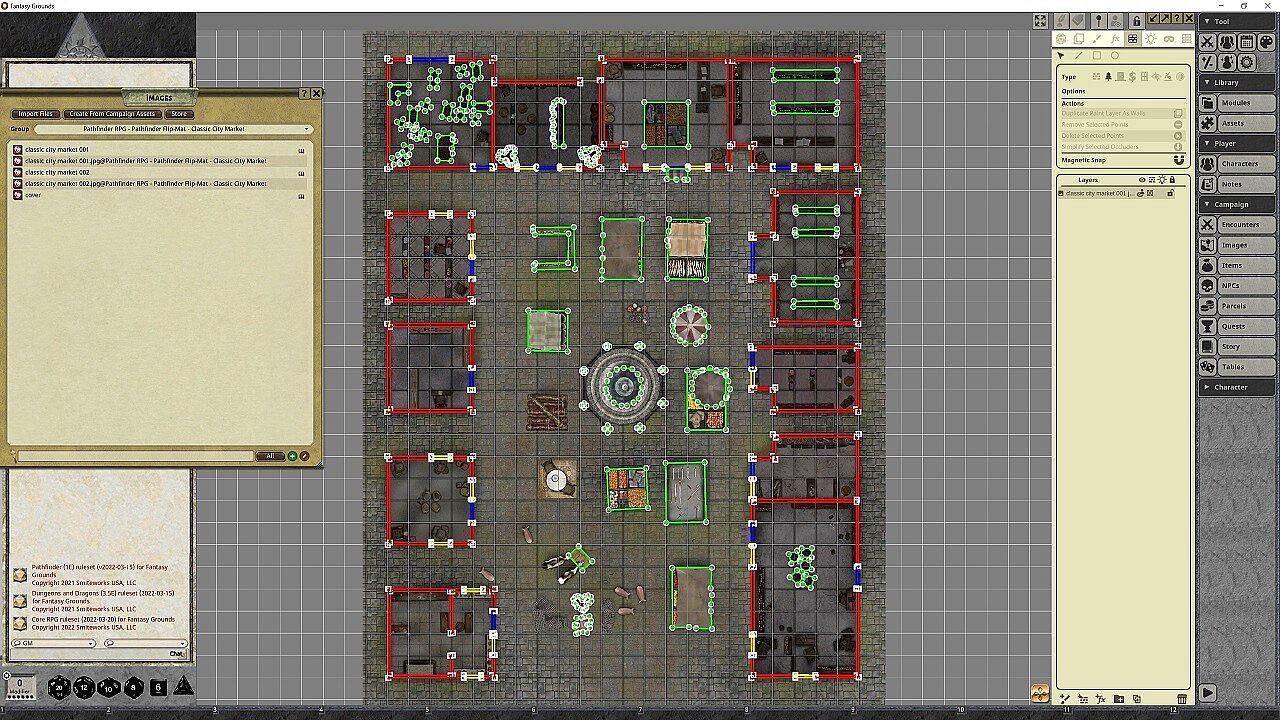Image resolution: width=1280 pixels, height=720 pixels.
Task: Choose the circle drawing tool
Action: (x=1115, y=56)
